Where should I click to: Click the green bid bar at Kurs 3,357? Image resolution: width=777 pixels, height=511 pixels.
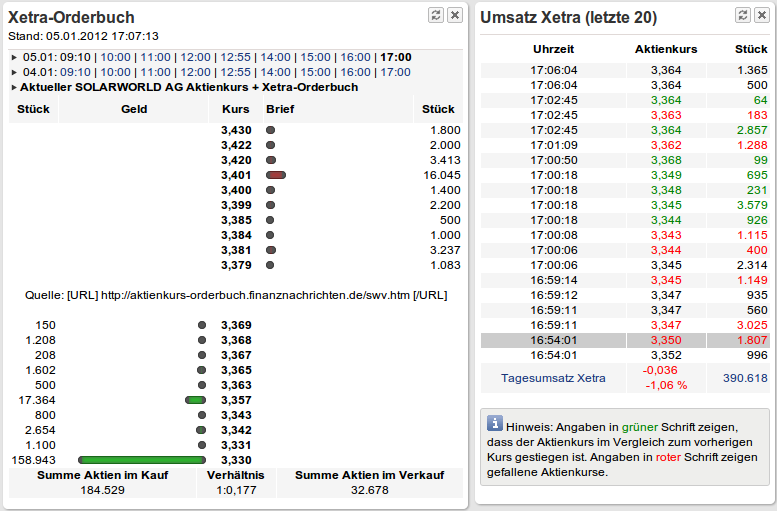tap(196, 400)
